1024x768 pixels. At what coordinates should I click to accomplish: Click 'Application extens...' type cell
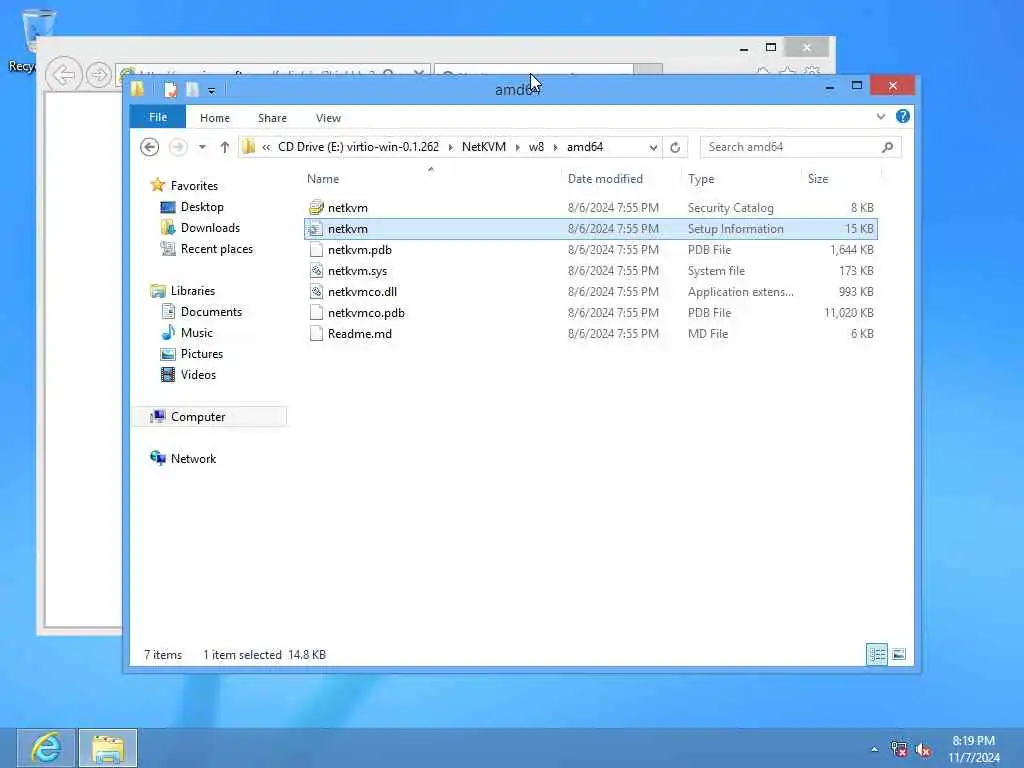(741, 291)
